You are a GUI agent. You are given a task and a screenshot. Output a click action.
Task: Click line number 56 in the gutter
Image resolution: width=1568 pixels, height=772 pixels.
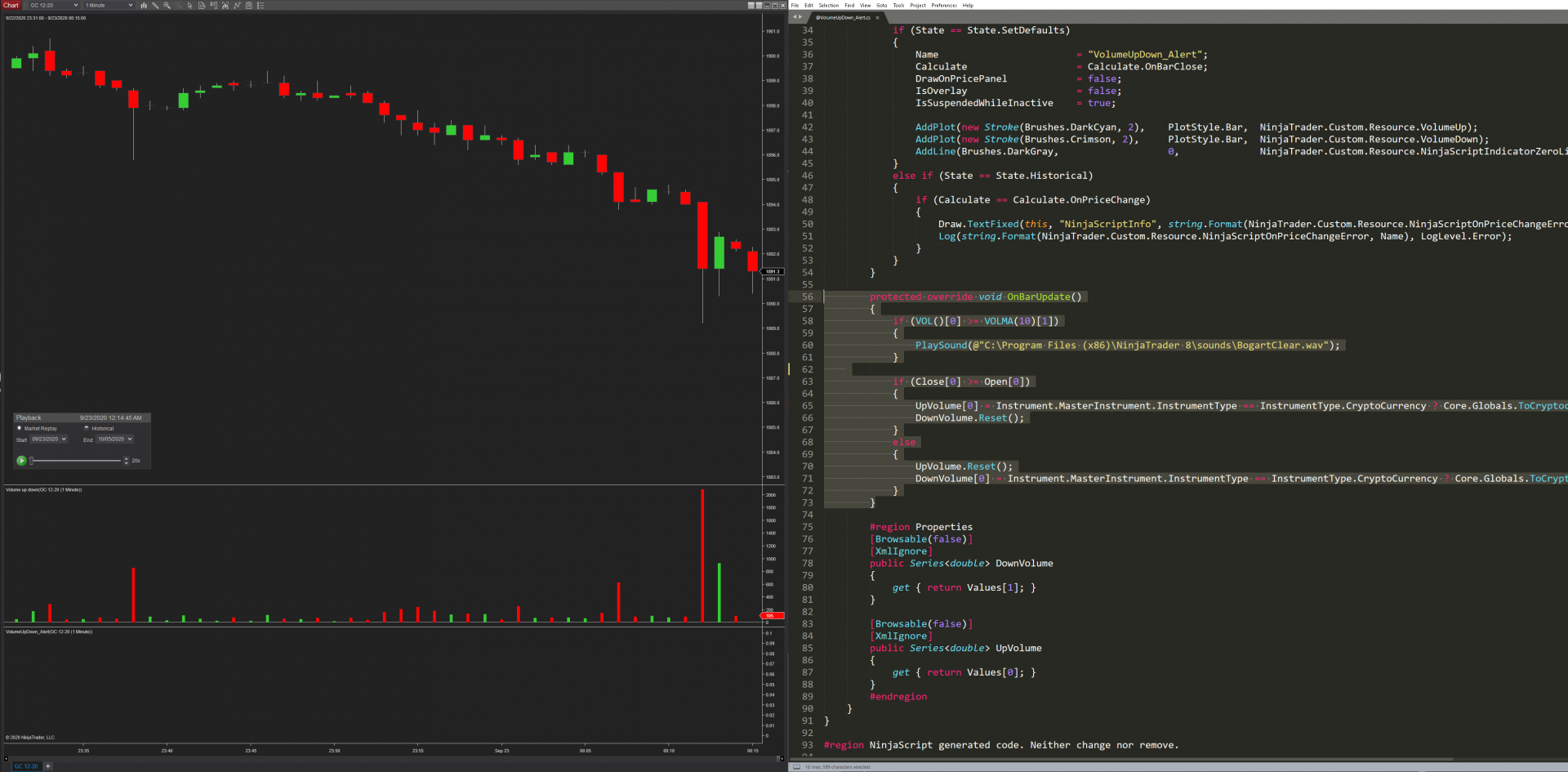807,297
